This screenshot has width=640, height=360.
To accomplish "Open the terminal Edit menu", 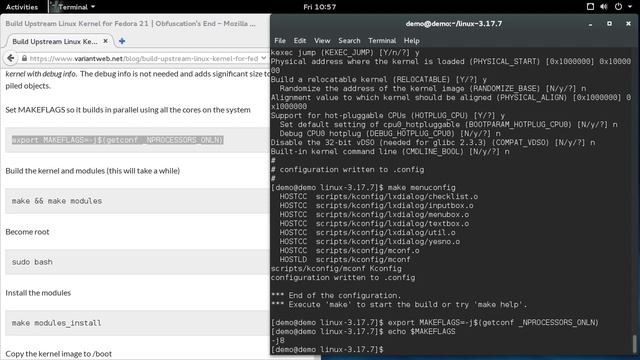I will [300, 41].
